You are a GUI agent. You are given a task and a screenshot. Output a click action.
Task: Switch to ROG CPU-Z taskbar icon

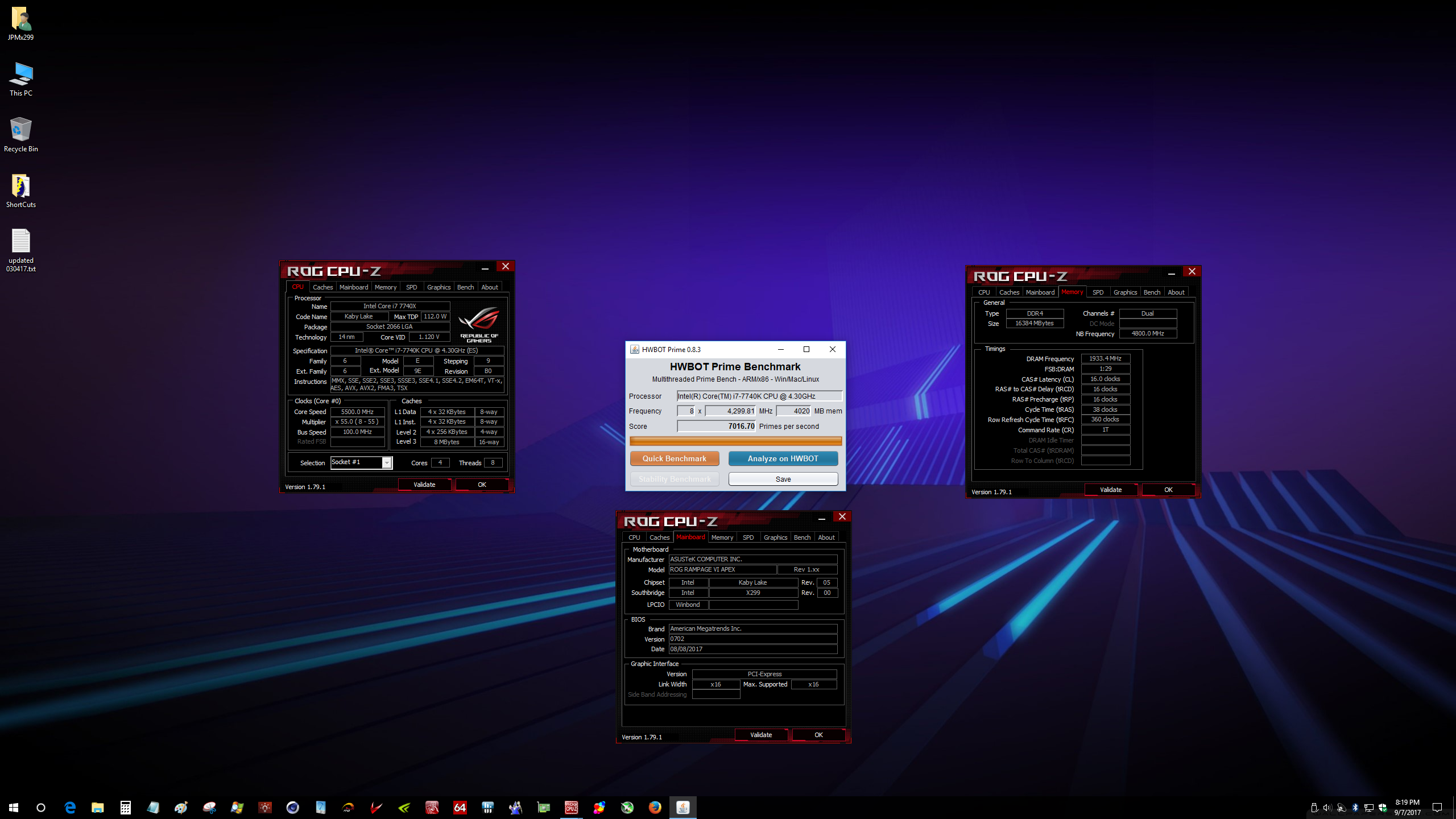pos(571,807)
